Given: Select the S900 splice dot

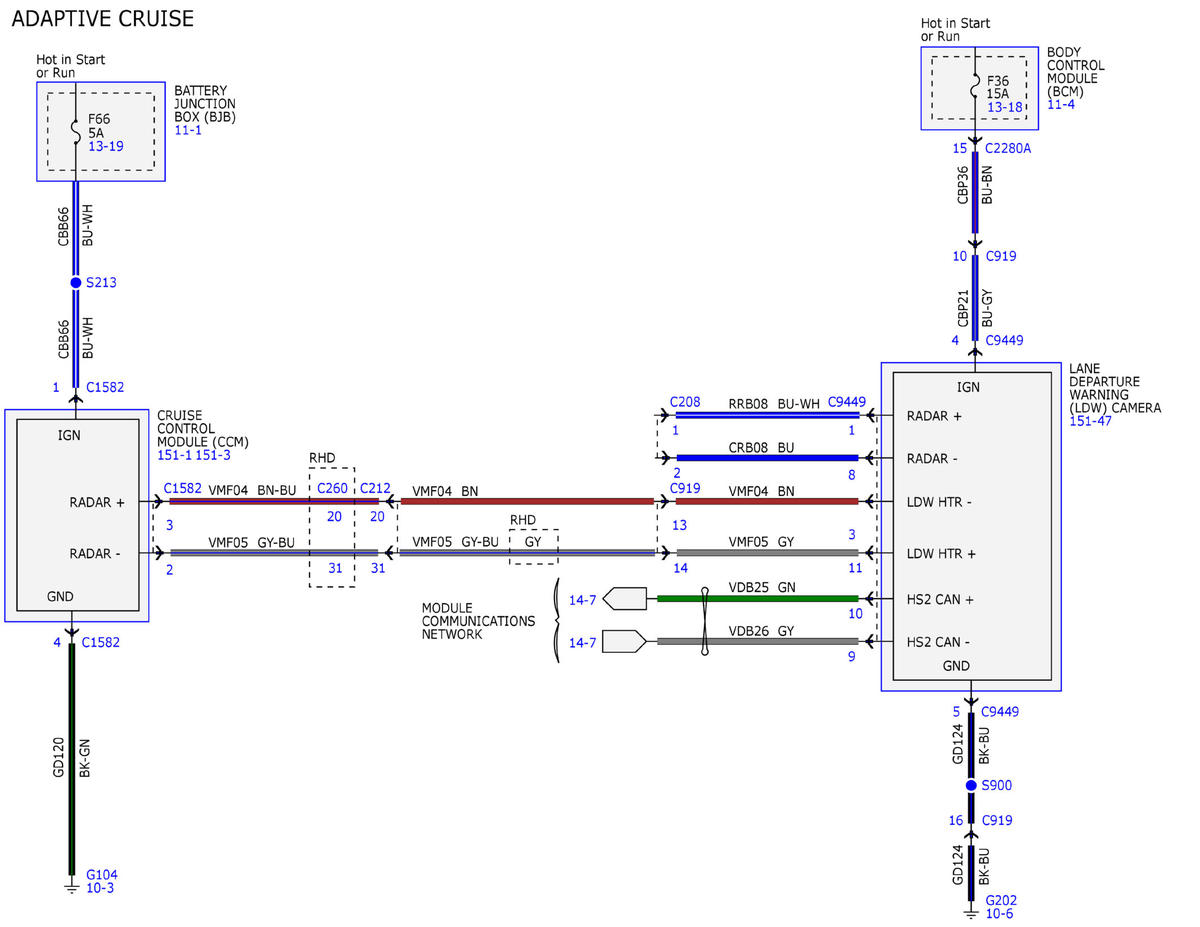Looking at the screenshot, I should coord(970,786).
